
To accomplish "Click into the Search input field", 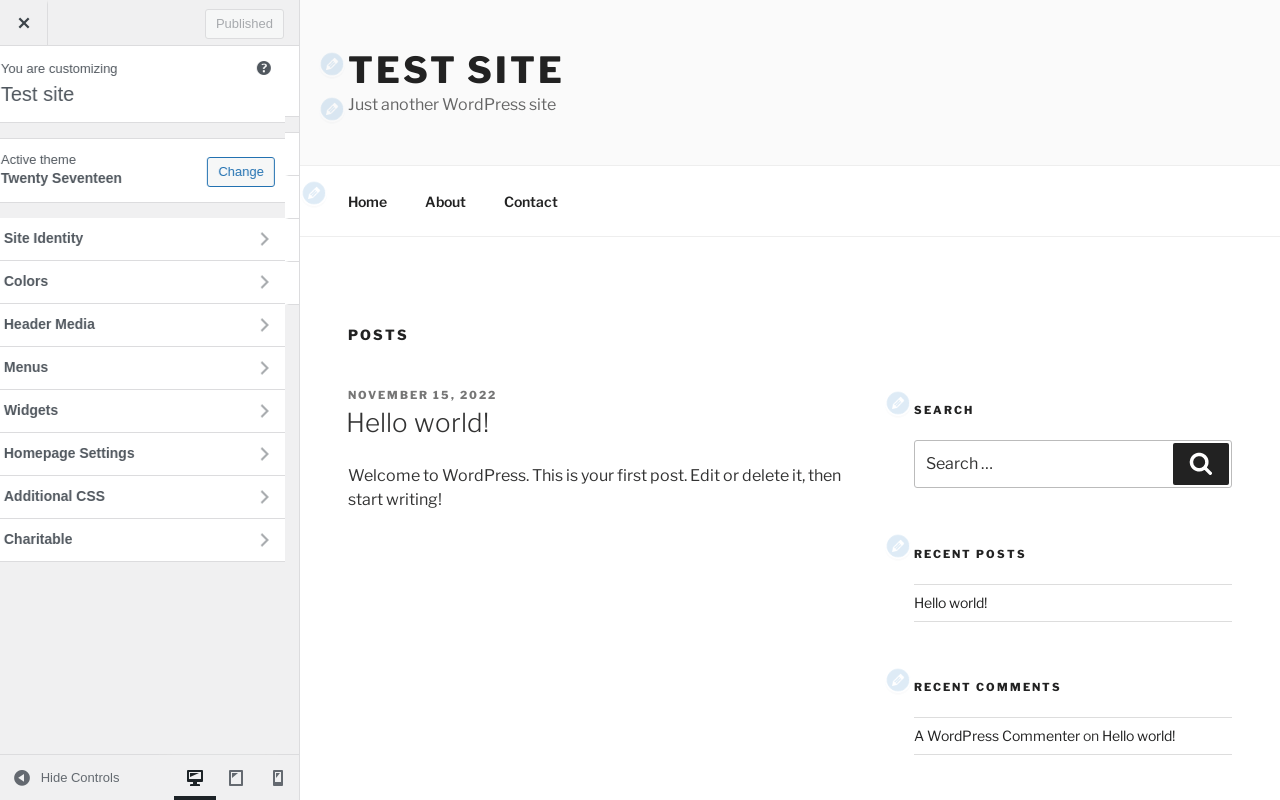I will 1043,464.
